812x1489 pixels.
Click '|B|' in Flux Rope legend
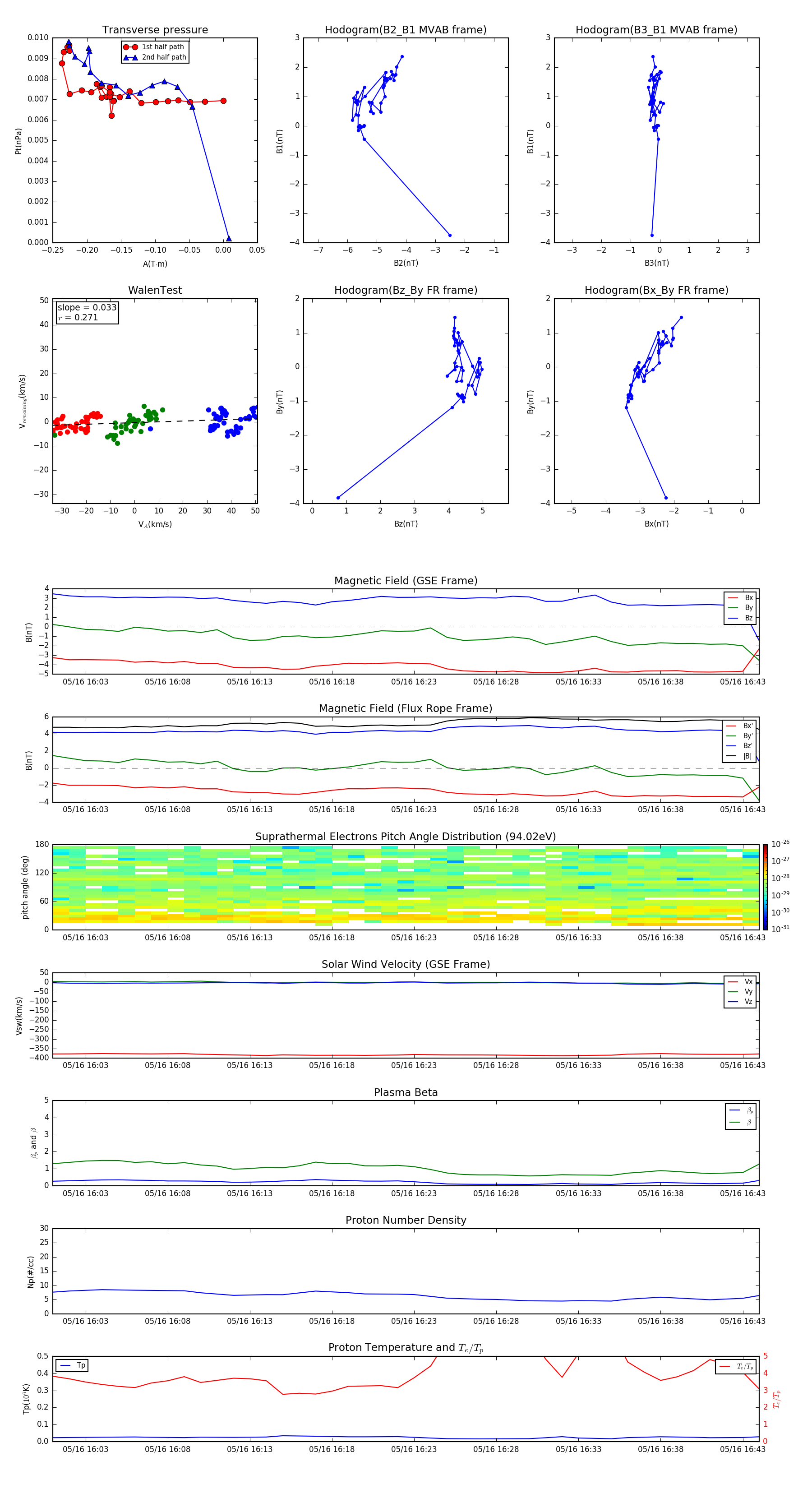[740, 756]
